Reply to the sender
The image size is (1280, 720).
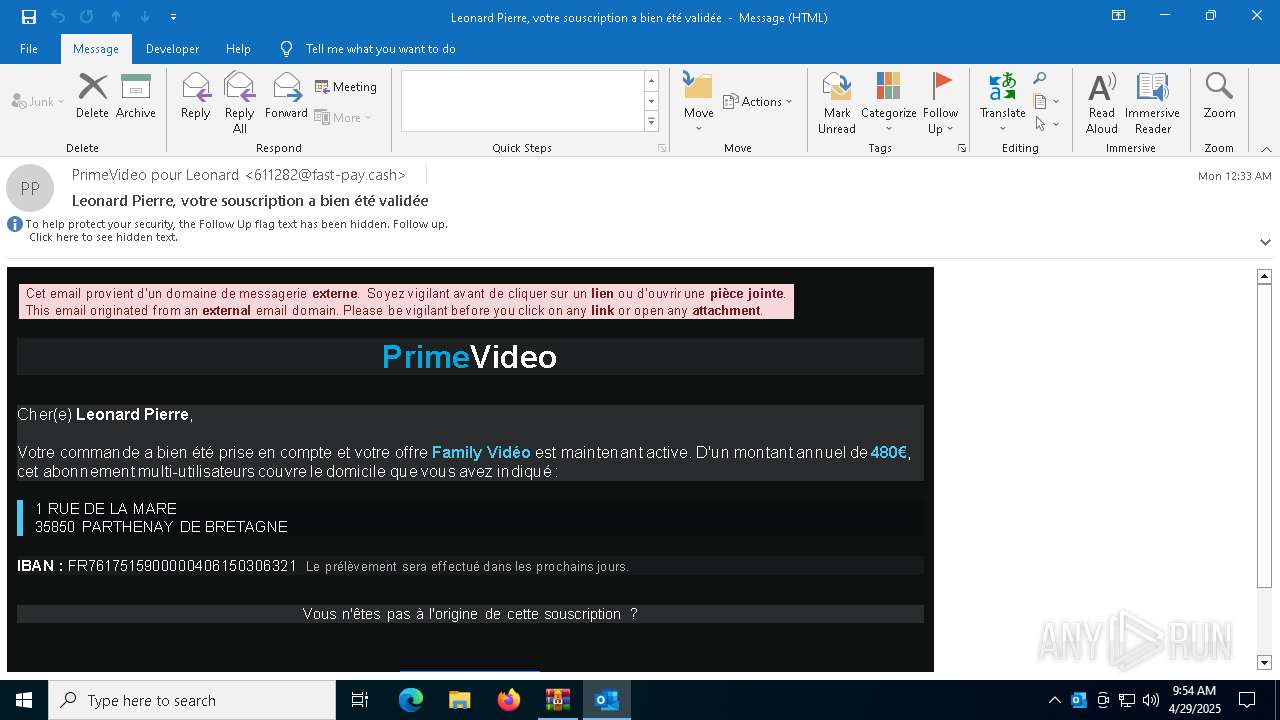[196, 97]
